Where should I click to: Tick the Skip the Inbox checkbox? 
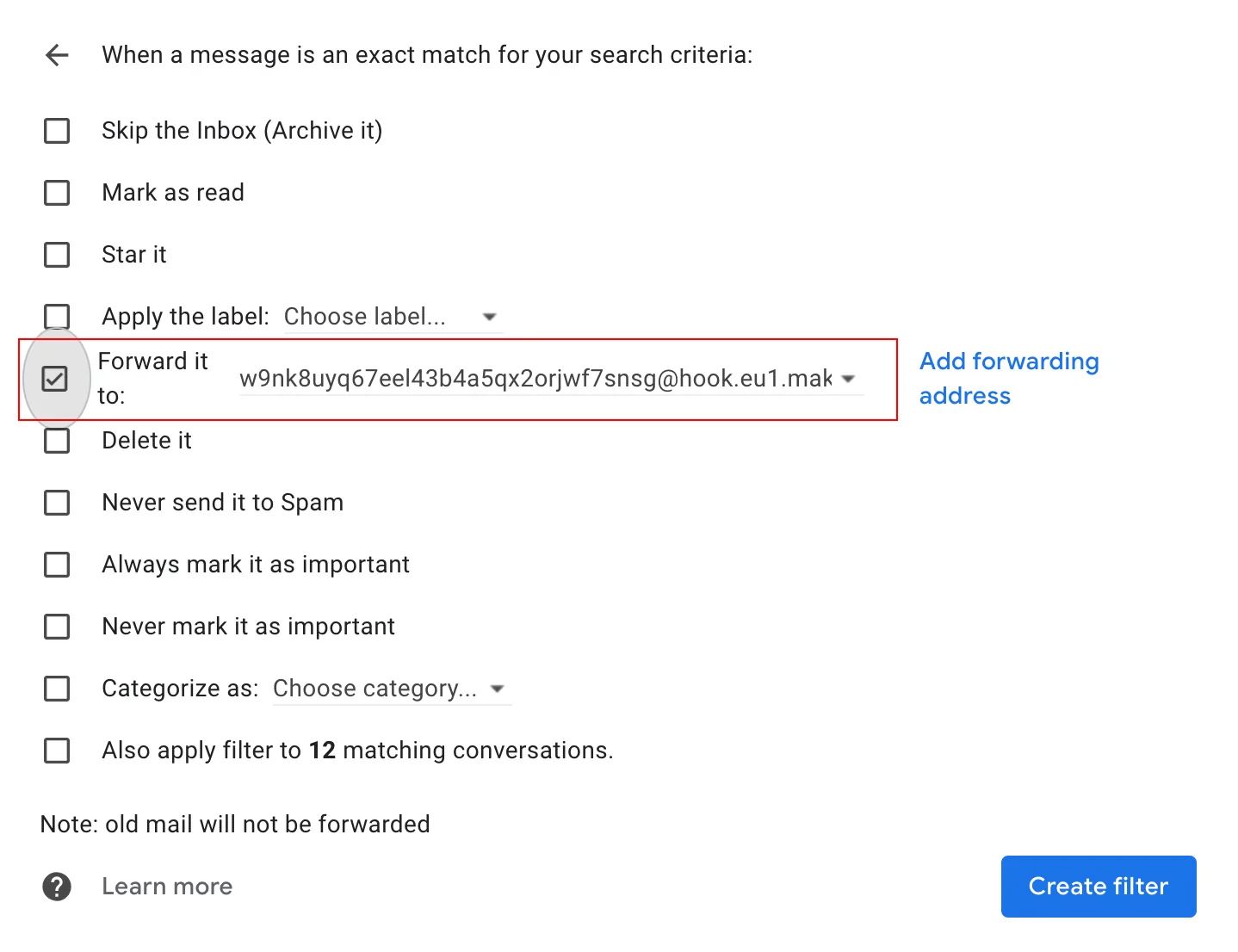tap(57, 131)
